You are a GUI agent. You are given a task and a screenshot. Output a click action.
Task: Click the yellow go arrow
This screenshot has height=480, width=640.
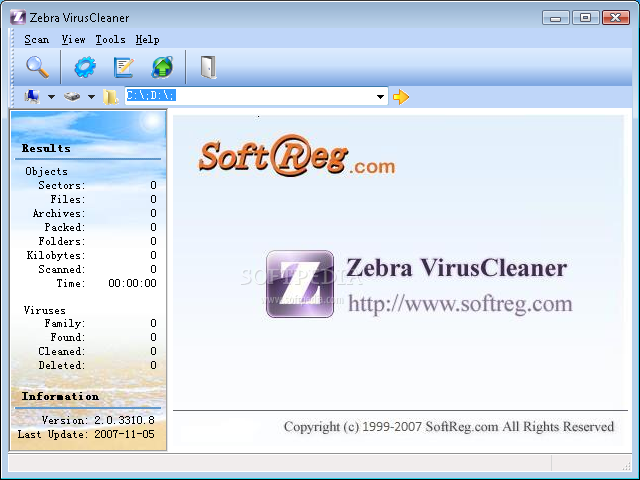coord(401,97)
